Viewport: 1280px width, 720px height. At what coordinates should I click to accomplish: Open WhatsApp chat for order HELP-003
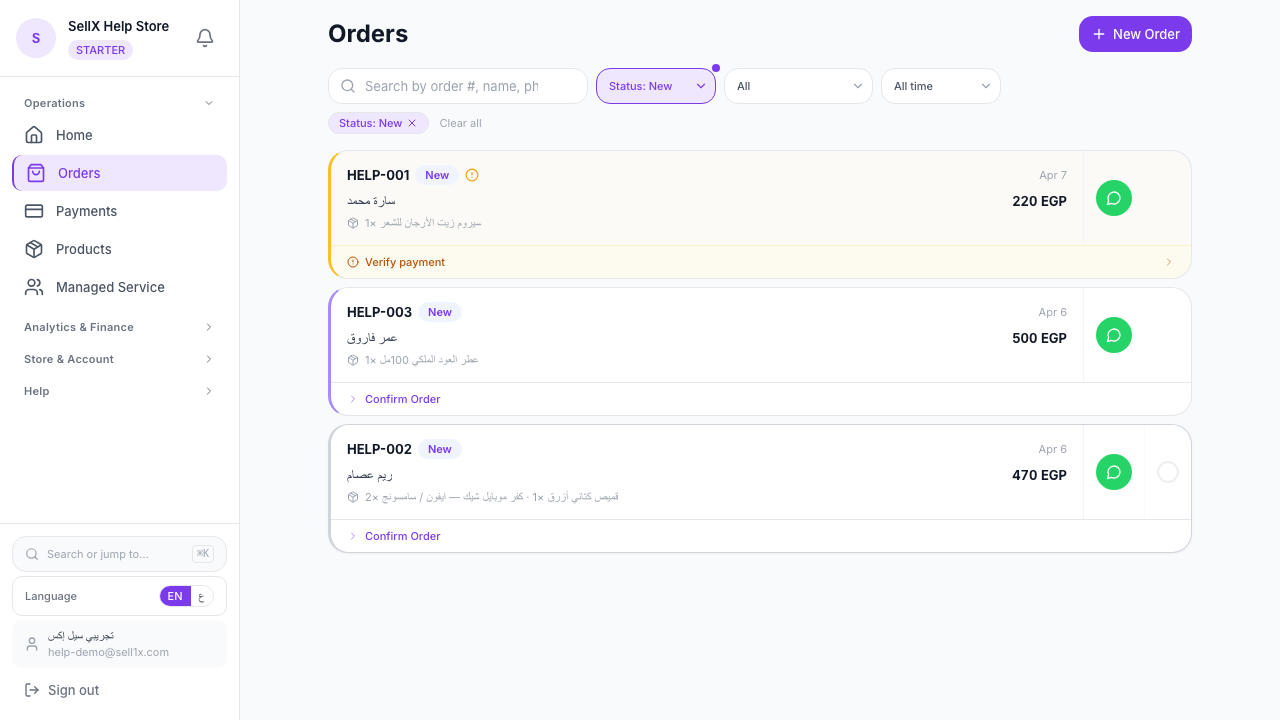coord(1114,335)
